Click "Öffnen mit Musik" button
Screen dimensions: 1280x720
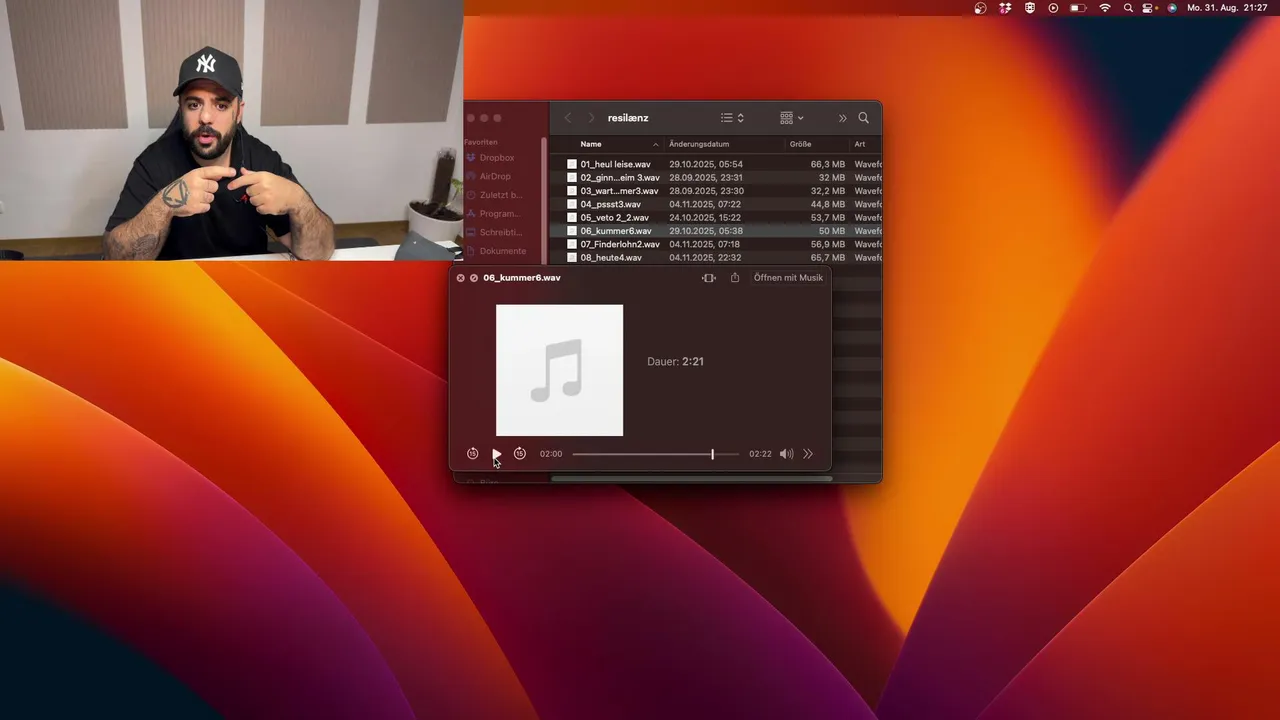[788, 278]
